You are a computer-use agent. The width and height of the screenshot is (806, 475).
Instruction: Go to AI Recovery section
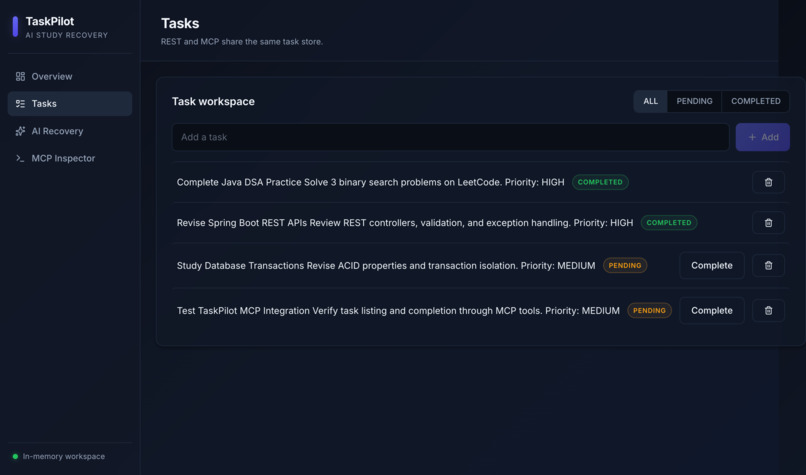point(70,131)
